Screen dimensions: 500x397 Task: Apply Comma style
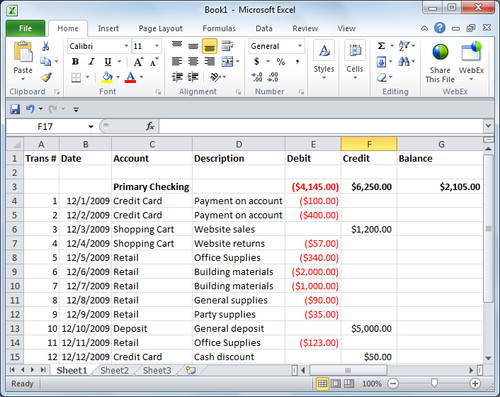pyautogui.click(x=297, y=62)
